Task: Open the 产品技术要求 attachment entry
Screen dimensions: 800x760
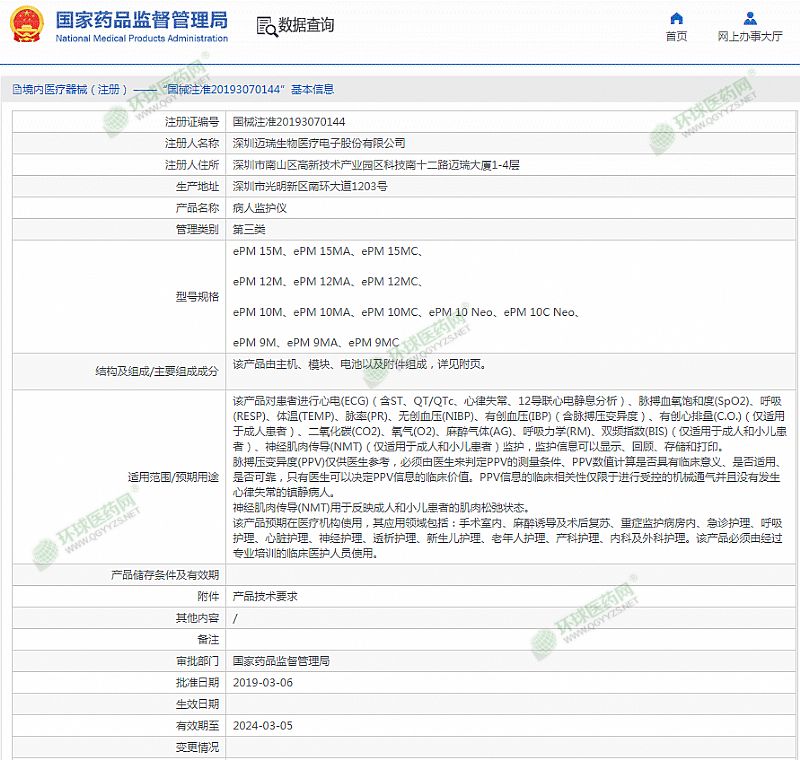Action: [265, 596]
